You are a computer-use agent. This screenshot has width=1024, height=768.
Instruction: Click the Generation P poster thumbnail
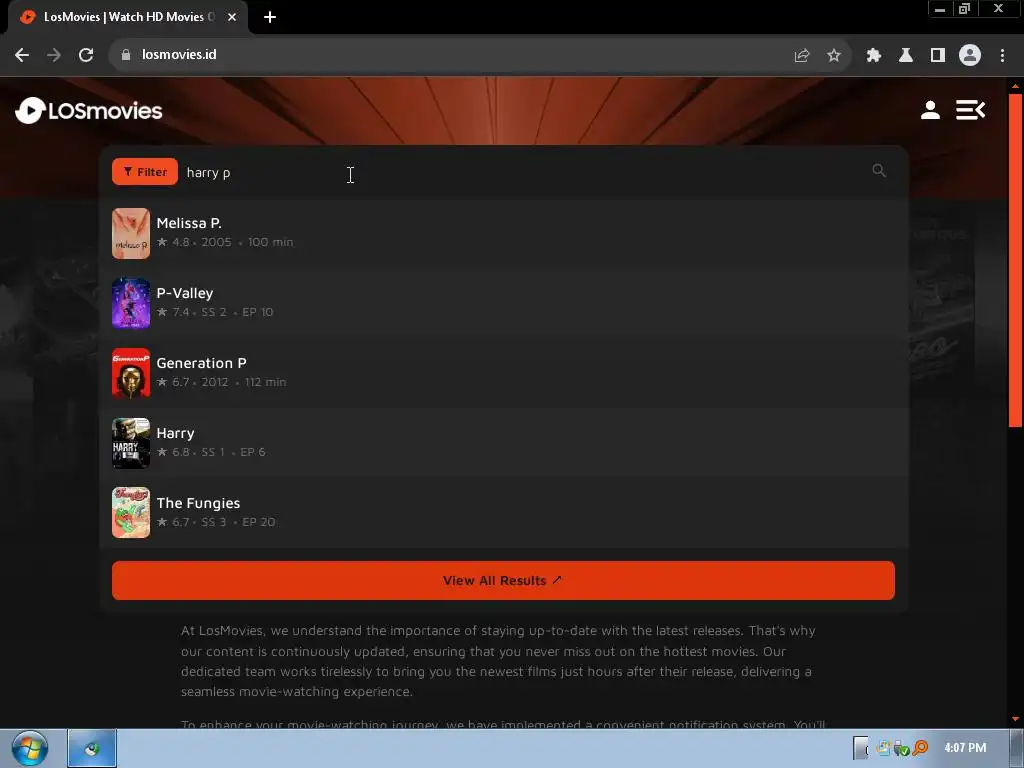[131, 373]
